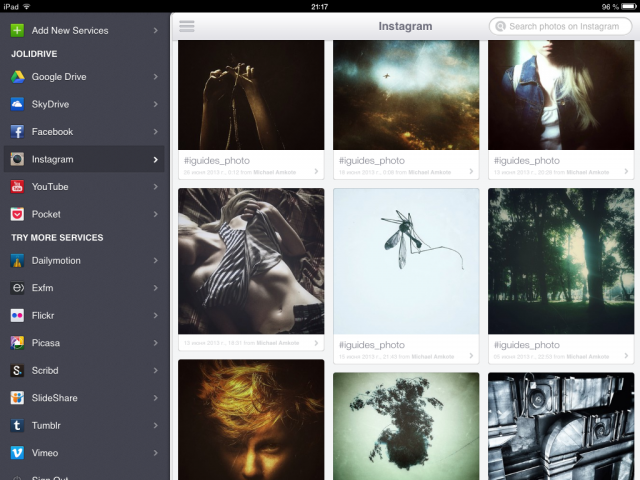Tap the Pocket service icon

[x=17, y=214]
